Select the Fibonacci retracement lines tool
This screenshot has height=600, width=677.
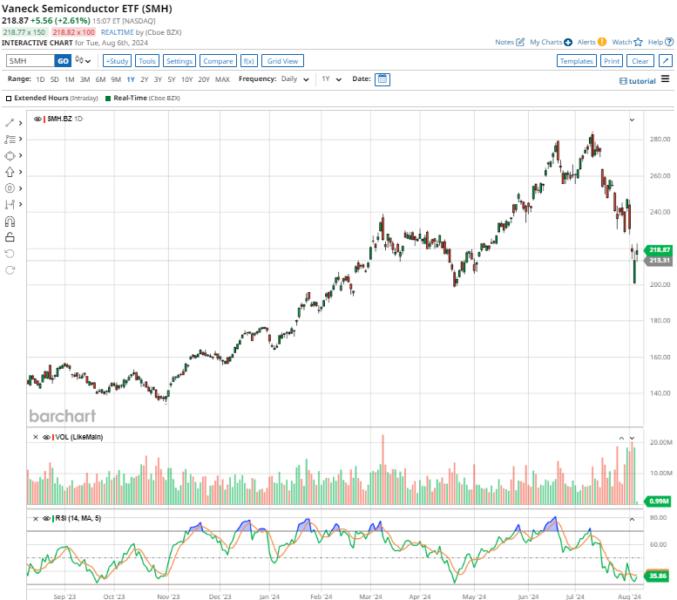[x=9, y=139]
